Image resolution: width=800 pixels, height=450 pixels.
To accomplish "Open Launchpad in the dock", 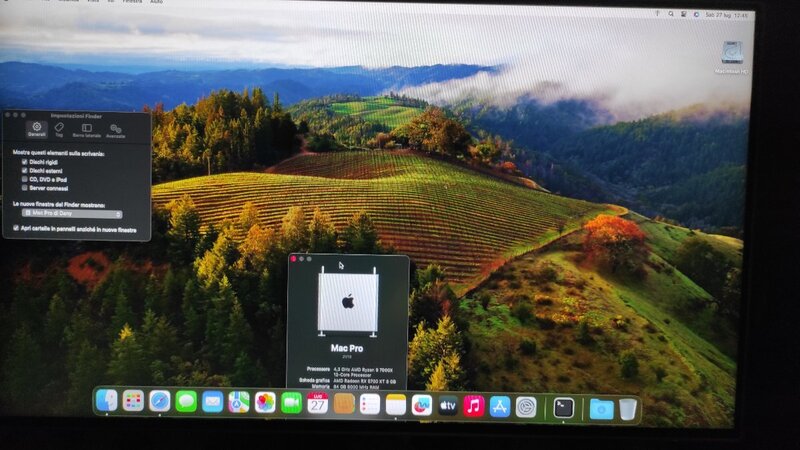I will point(133,402).
